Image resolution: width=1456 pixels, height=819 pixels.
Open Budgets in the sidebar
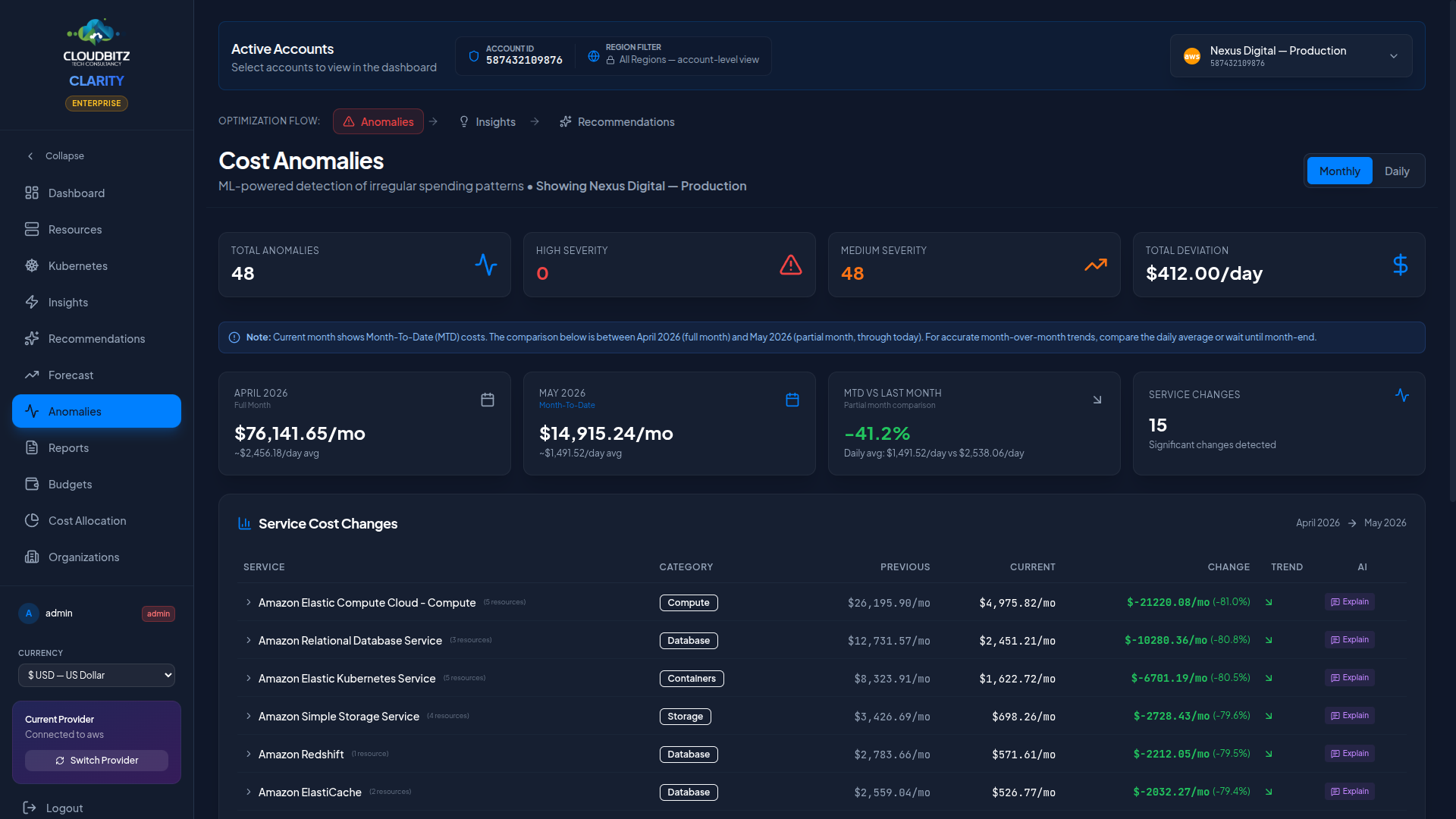(x=96, y=485)
